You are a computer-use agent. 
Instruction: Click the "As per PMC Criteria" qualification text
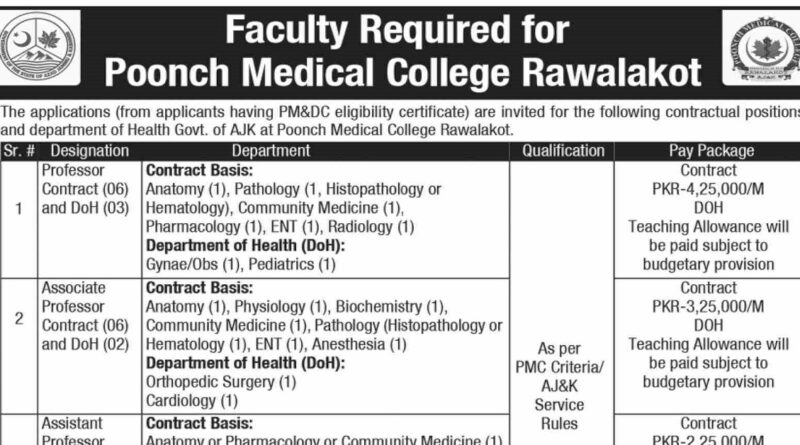coord(558,365)
